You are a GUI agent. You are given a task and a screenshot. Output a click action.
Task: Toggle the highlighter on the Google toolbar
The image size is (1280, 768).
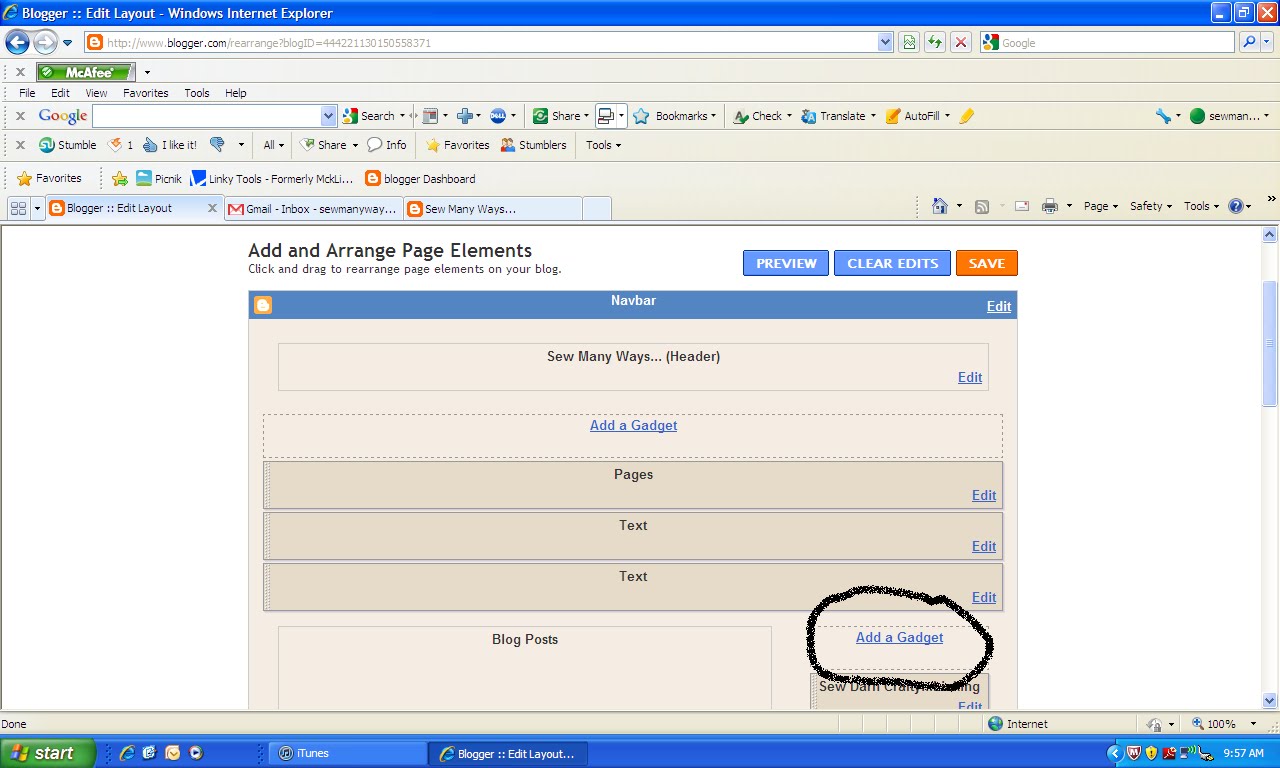point(966,115)
